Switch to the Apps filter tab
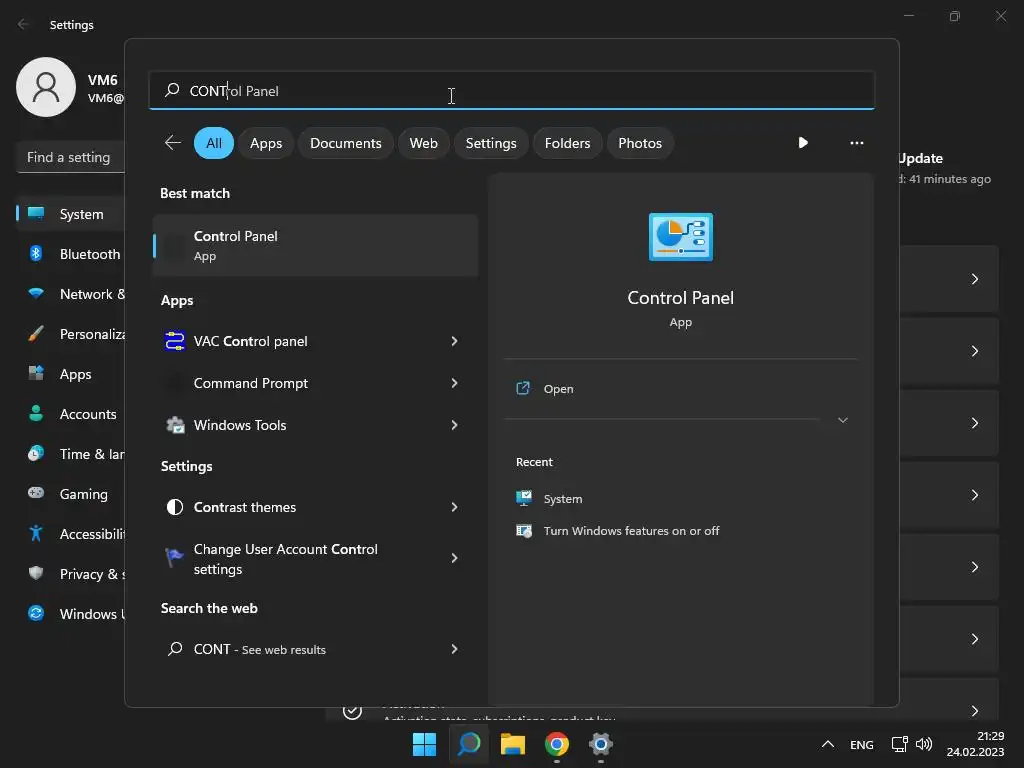 (266, 143)
